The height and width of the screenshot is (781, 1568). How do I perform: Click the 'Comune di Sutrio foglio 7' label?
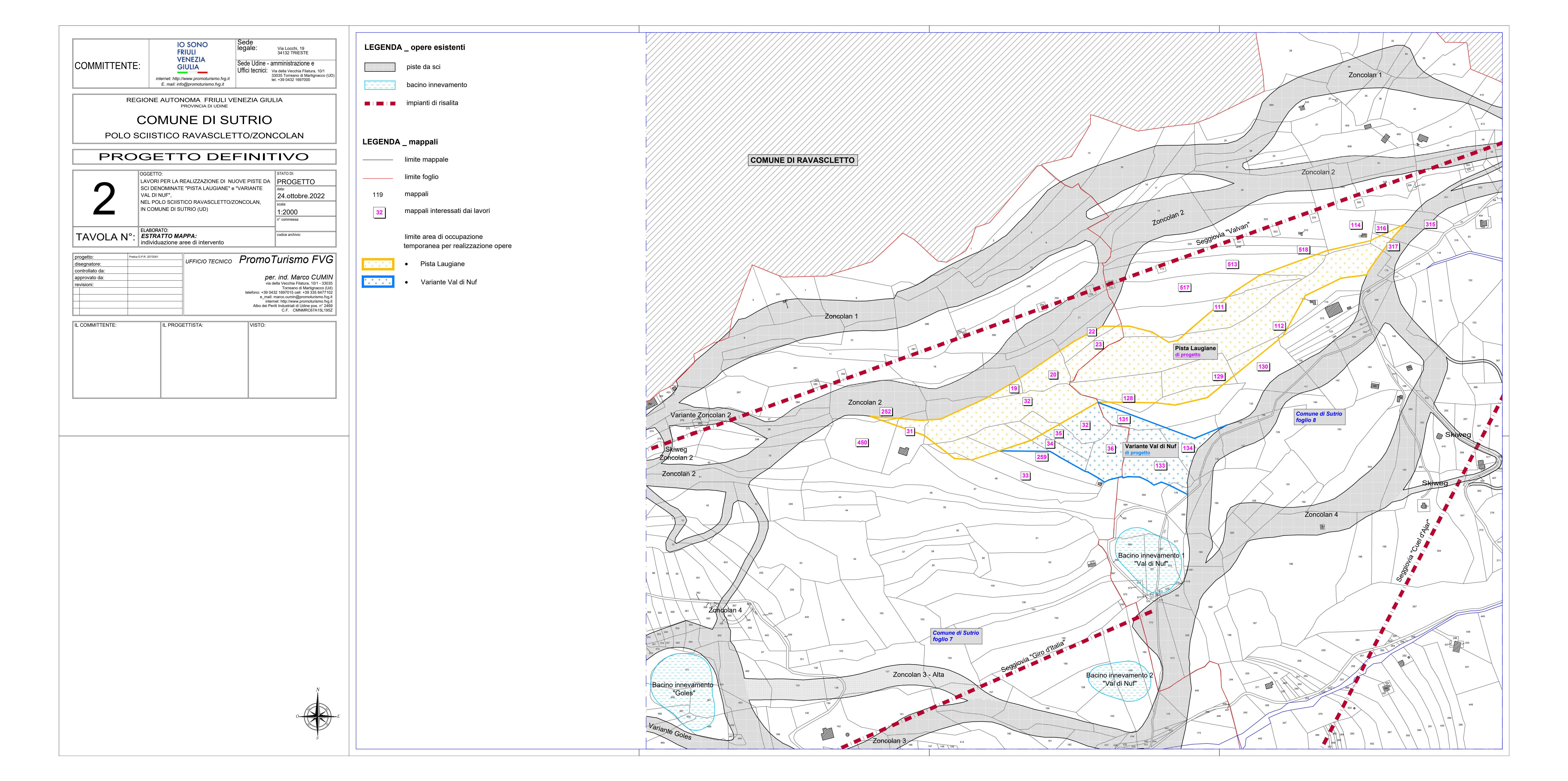click(x=956, y=636)
